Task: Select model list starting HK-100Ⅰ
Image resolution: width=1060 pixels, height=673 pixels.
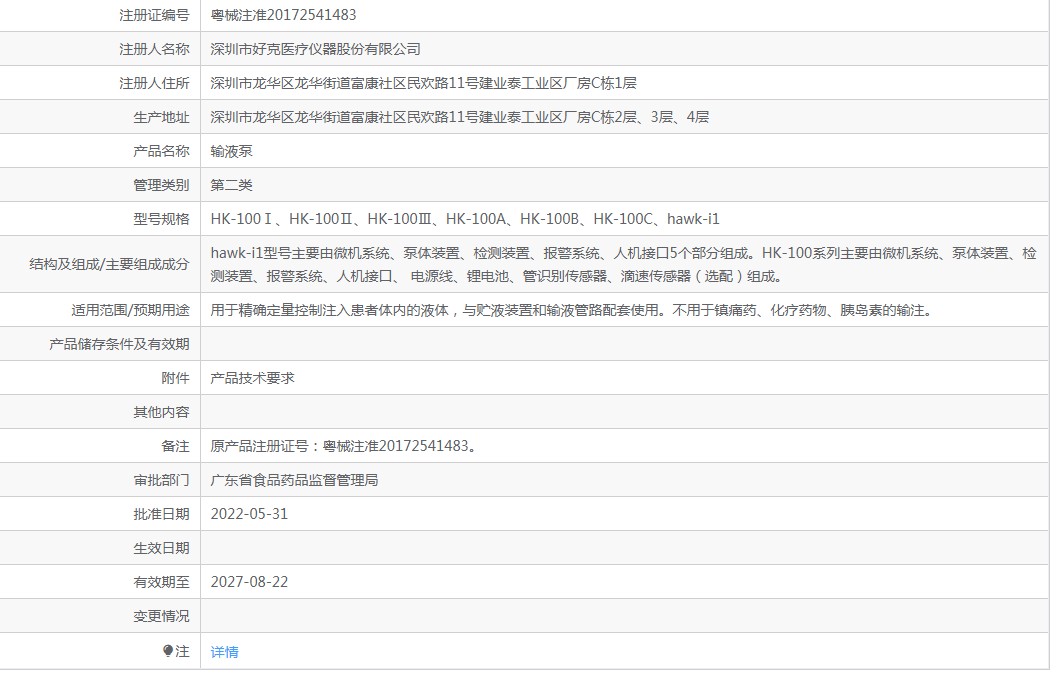Action: click(465, 219)
